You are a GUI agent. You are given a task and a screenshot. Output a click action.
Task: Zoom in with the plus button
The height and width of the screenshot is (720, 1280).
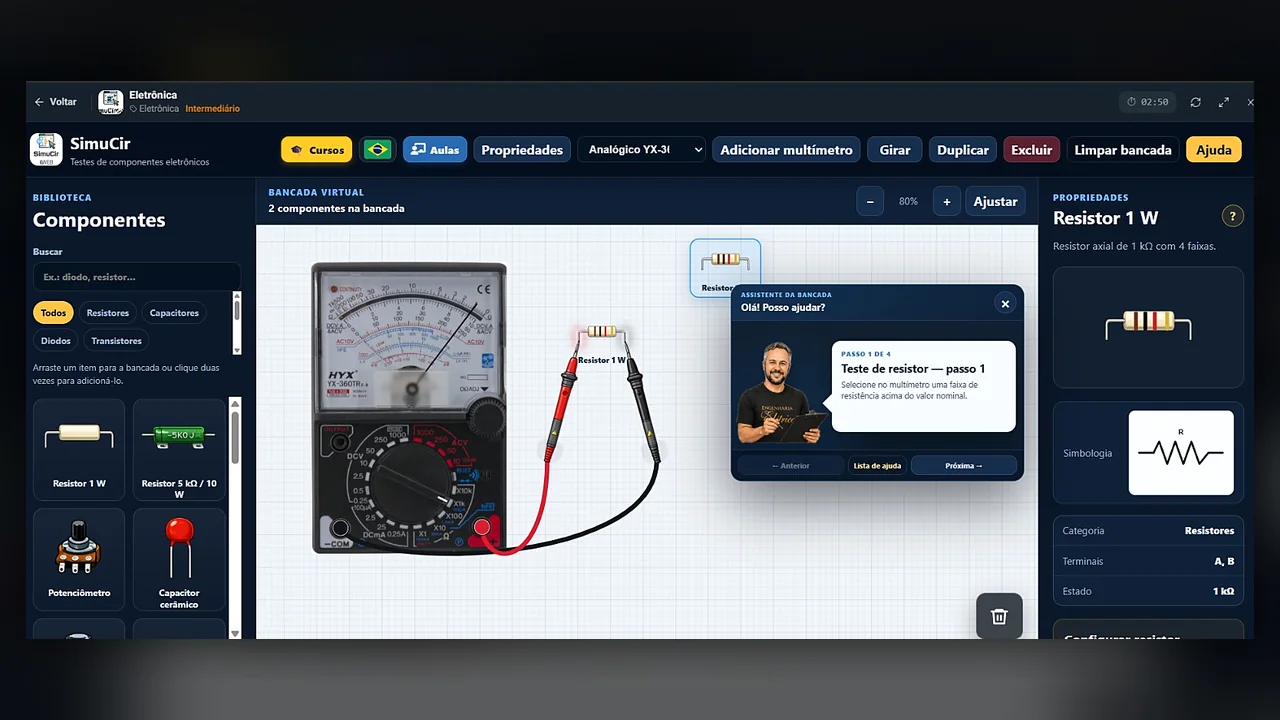point(946,201)
